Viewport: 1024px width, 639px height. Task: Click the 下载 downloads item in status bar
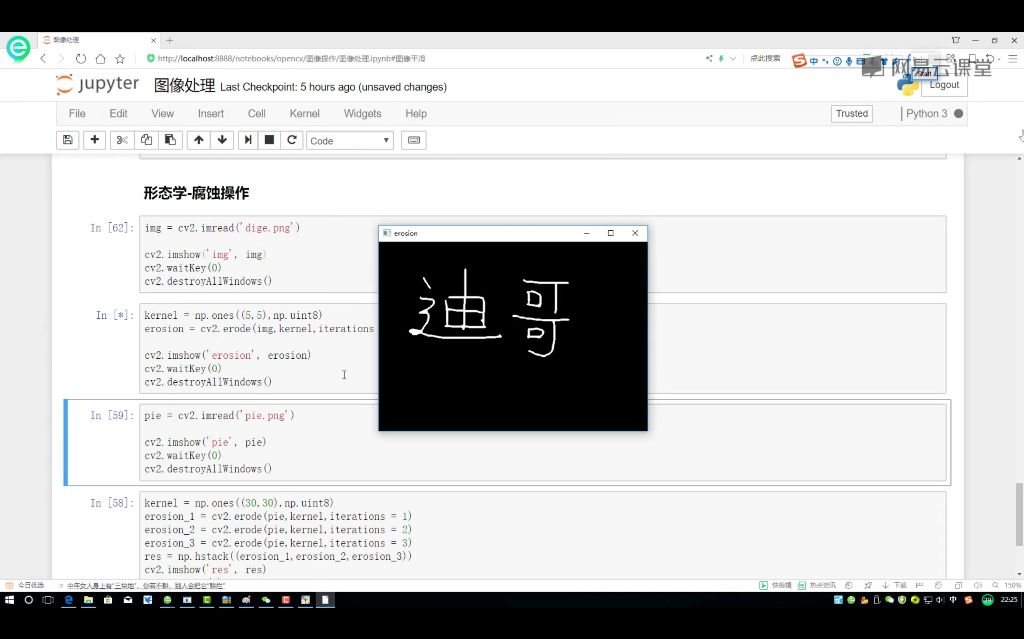click(895, 585)
